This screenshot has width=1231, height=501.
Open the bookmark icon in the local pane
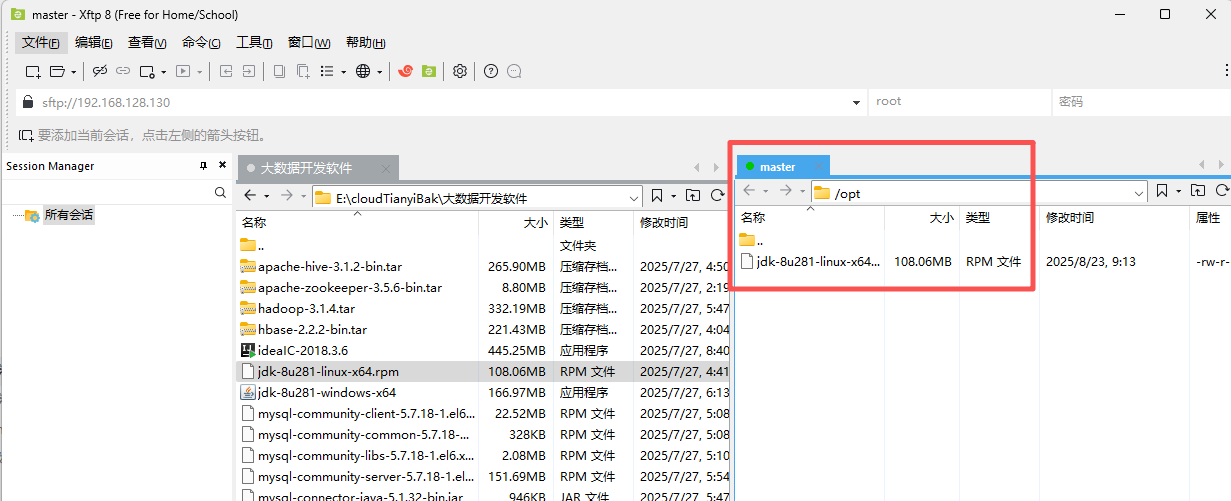[657, 196]
